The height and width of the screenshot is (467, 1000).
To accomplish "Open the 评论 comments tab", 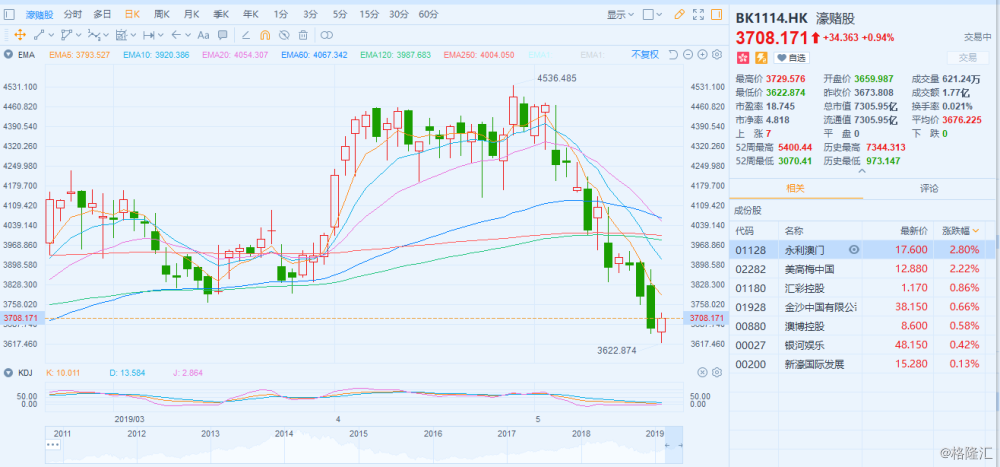I will 928,187.
